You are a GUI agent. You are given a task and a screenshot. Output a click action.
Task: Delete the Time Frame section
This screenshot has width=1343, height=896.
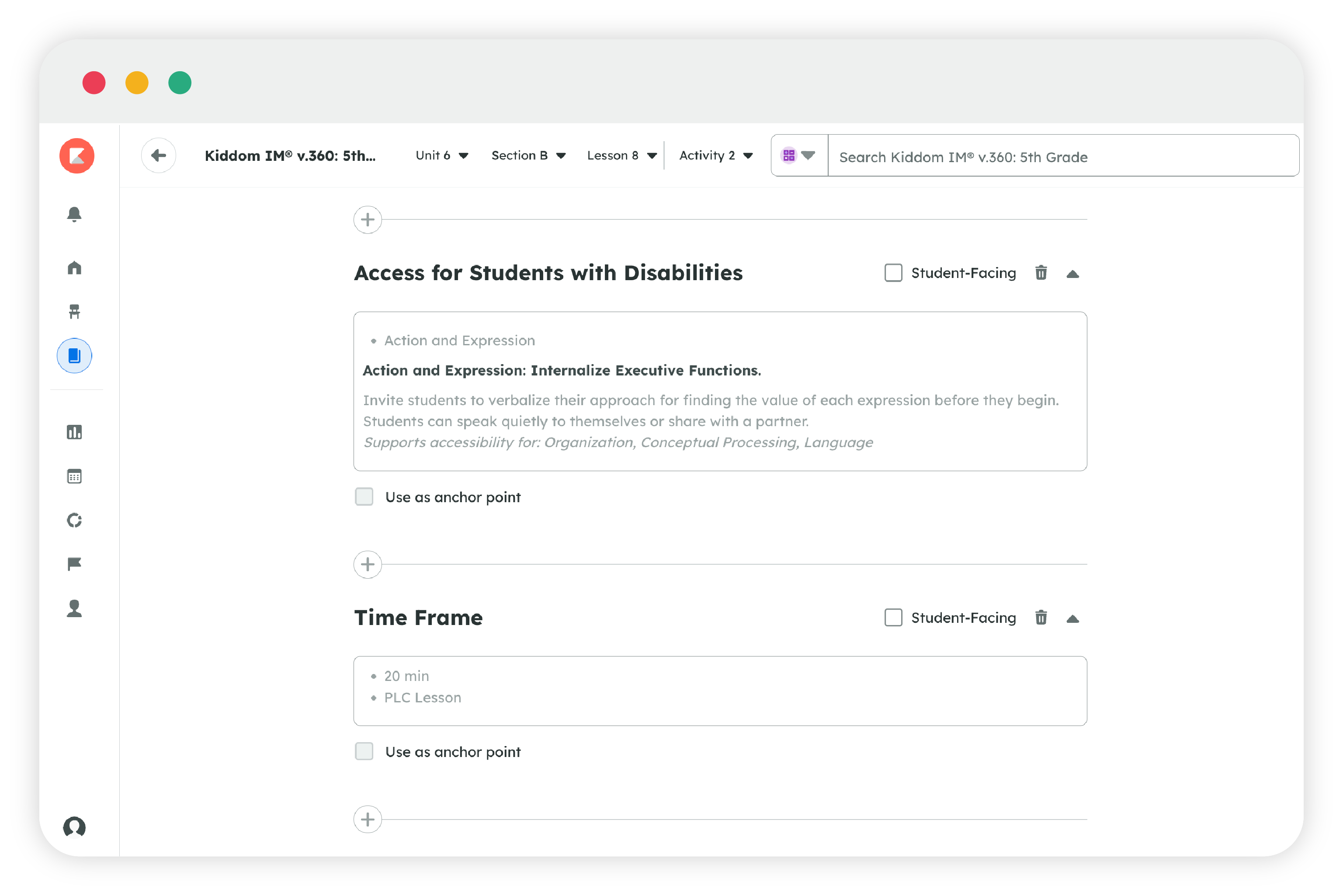coord(1041,618)
